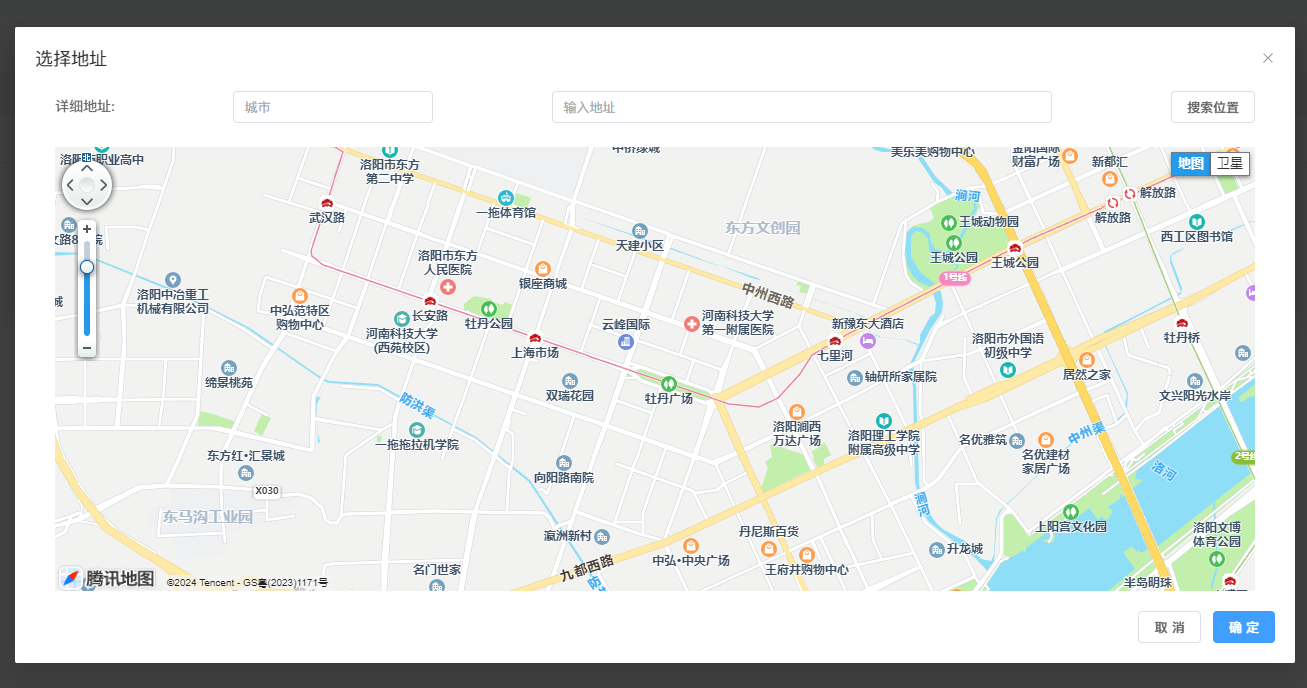Screen dimensions: 1307x688
Task: Click the 缔景桃苑 residential icon
Action: pos(229,368)
